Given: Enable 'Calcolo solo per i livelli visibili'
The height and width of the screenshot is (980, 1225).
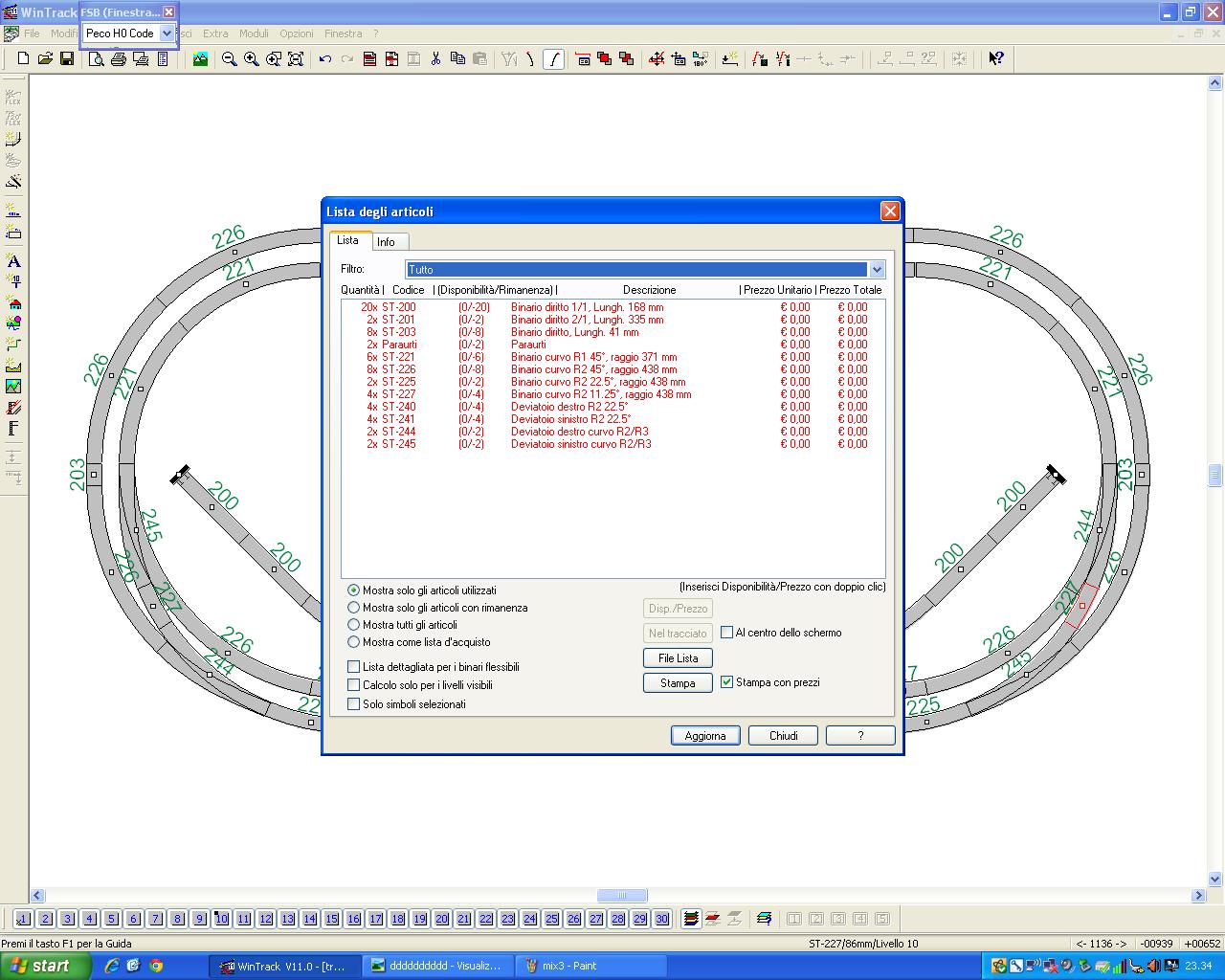Looking at the screenshot, I should [354, 685].
